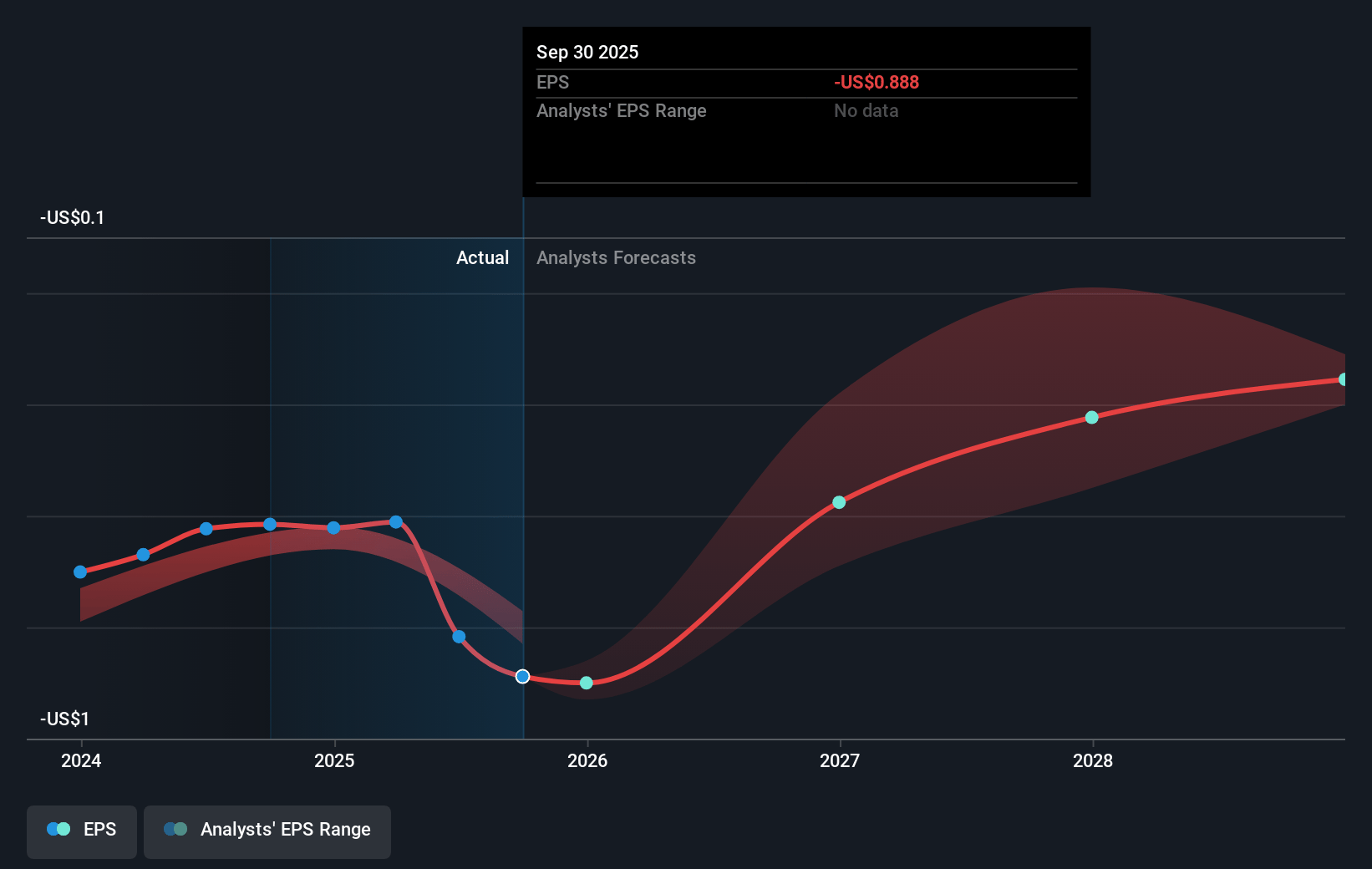Select the 2026 forecast EPS point
Image resolution: width=1372 pixels, height=869 pixels.
click(587, 683)
